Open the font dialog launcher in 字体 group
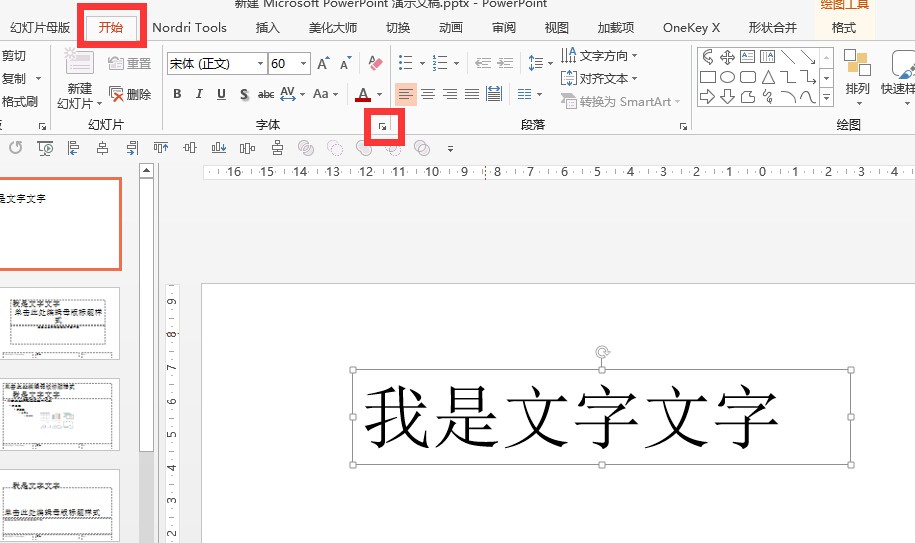Image resolution: width=915 pixels, height=543 pixels. 381,127
